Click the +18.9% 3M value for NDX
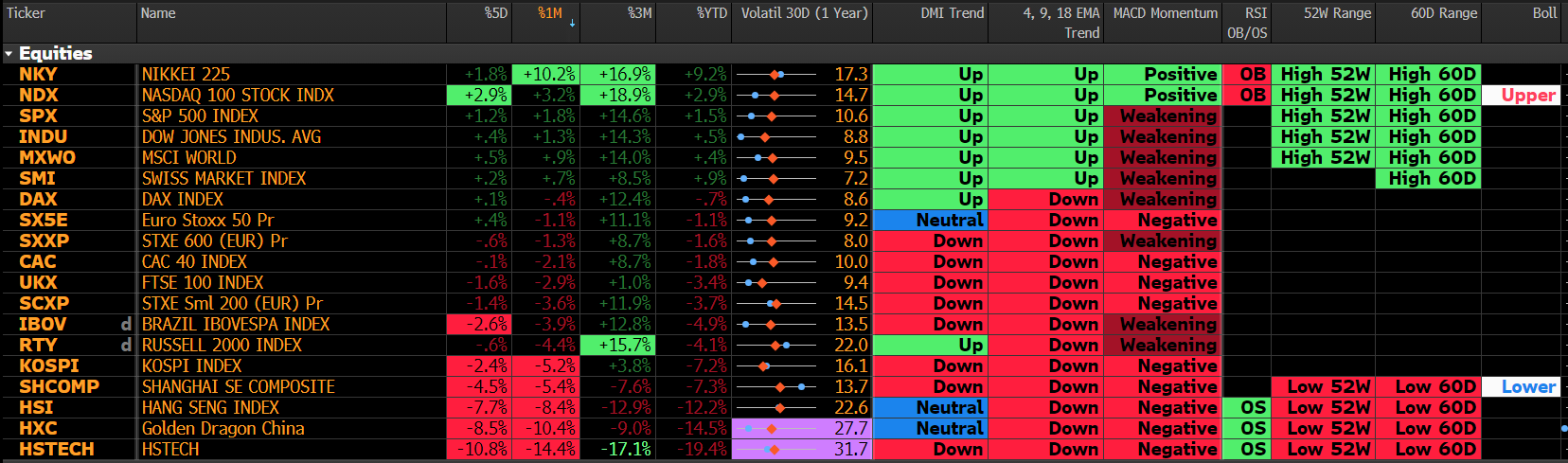This screenshot has width=1568, height=463. click(x=617, y=95)
